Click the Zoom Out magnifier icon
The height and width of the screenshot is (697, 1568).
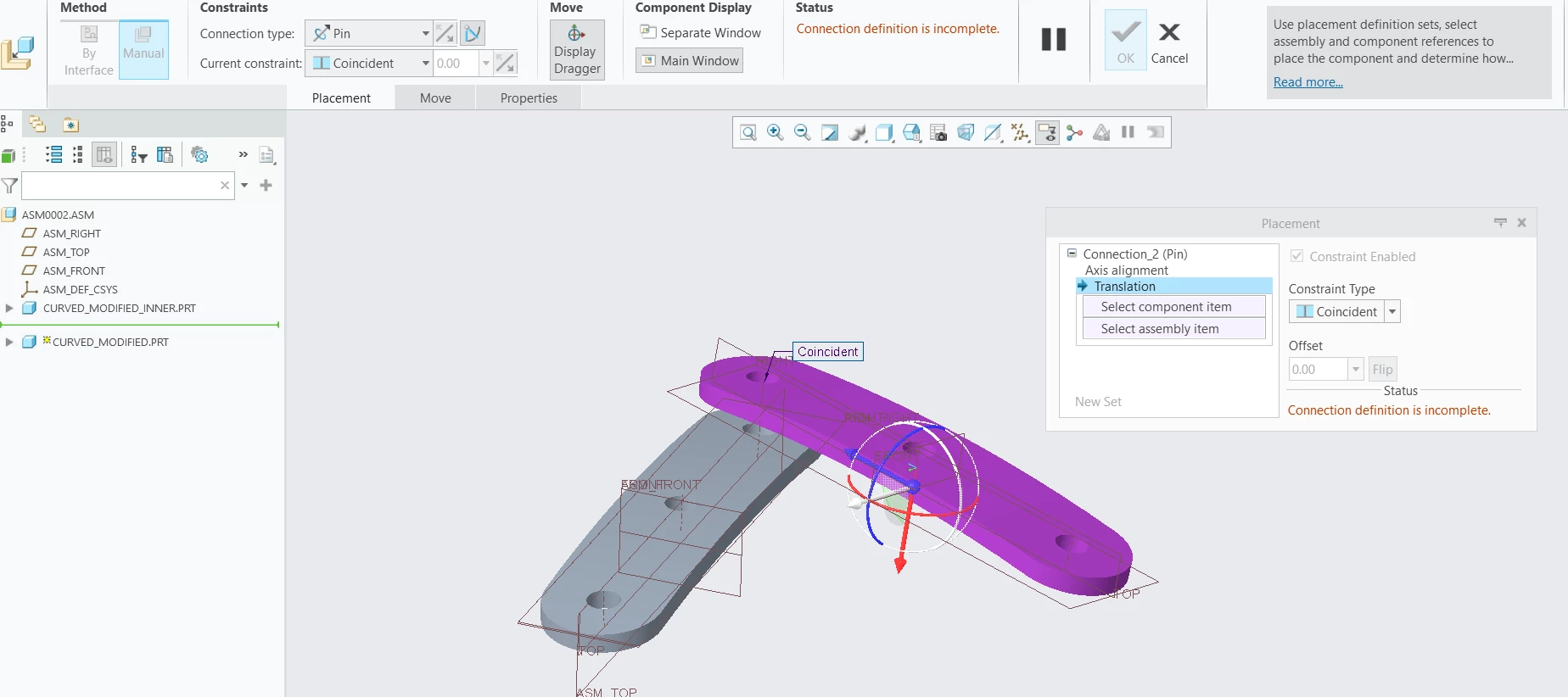pos(802,132)
